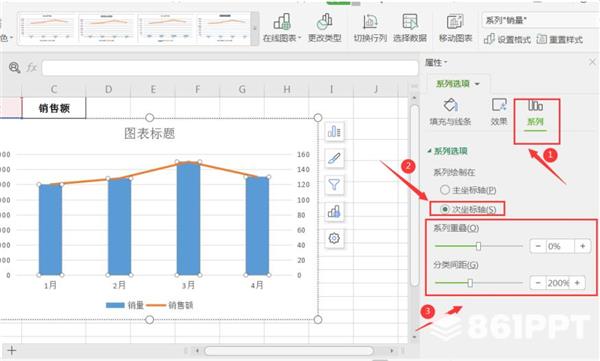Open the 系列选项 dropdown in the properties panel
This screenshot has height=361, width=600.
[x=458, y=83]
